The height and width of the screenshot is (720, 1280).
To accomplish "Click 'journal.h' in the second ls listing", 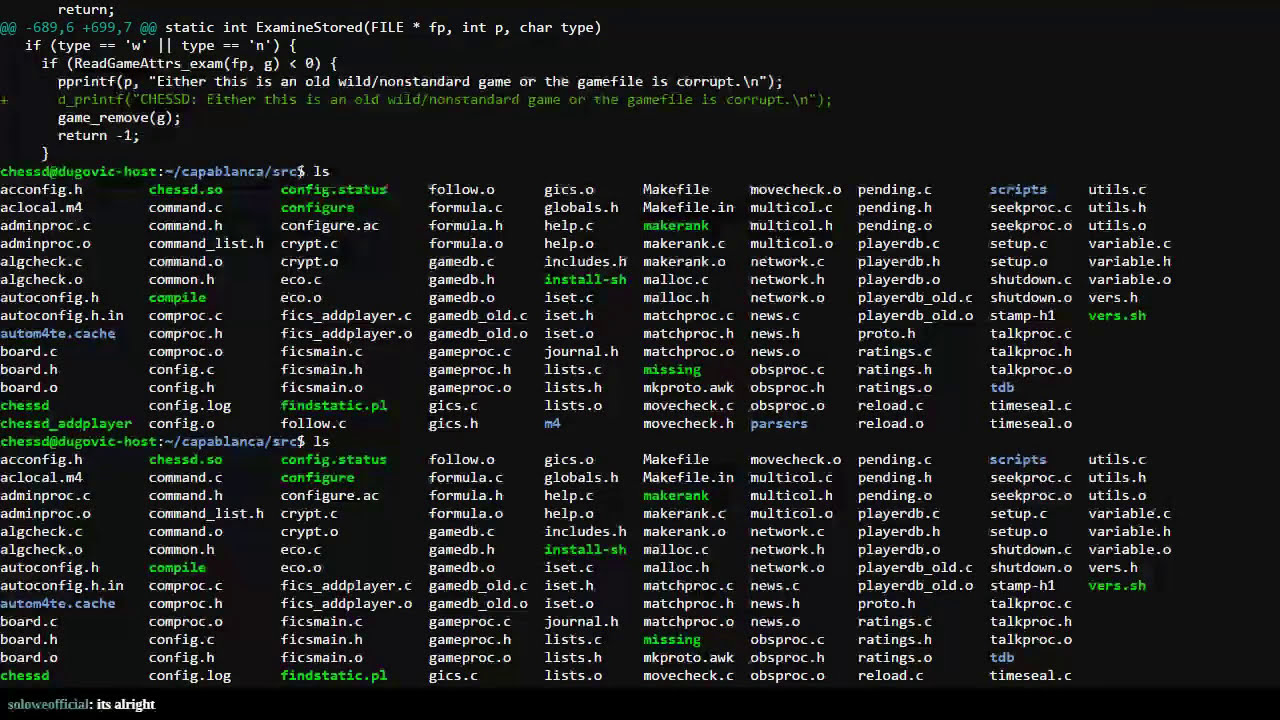I will click(x=581, y=621).
